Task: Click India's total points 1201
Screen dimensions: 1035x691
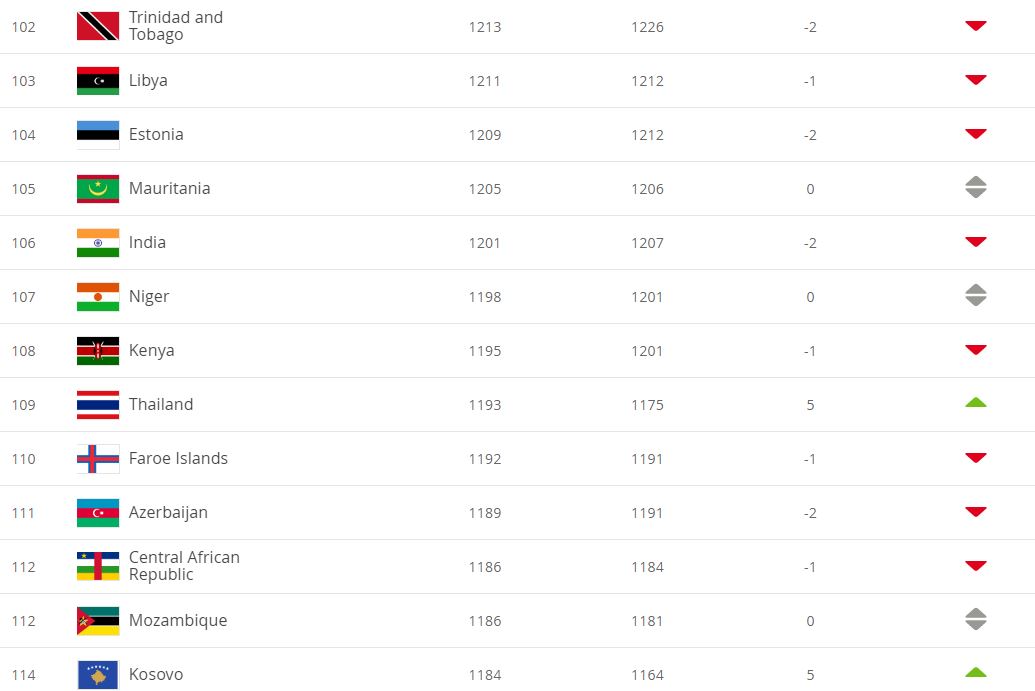Action: click(x=484, y=243)
